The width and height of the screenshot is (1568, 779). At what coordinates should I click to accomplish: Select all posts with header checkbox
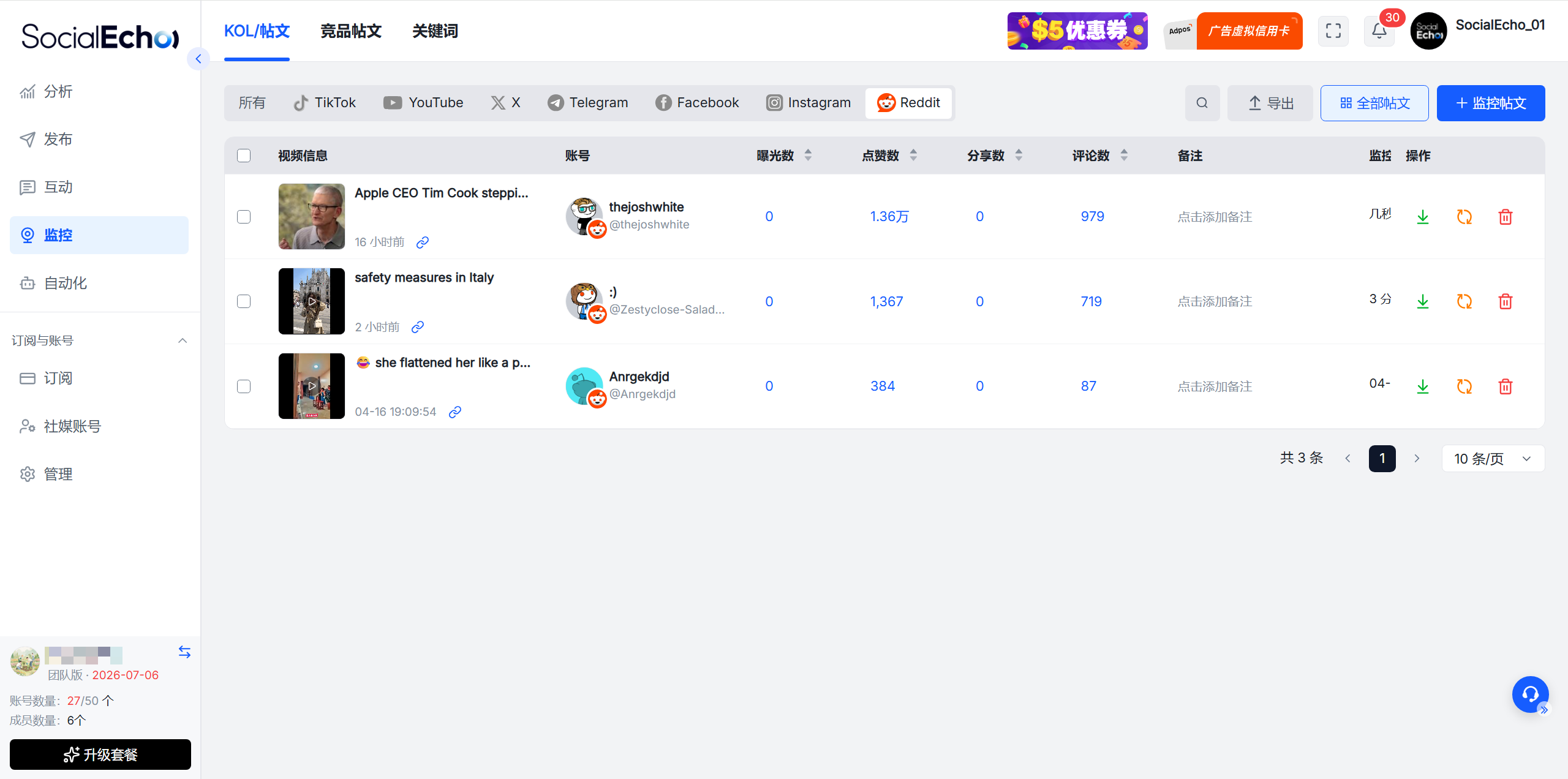[x=244, y=156]
